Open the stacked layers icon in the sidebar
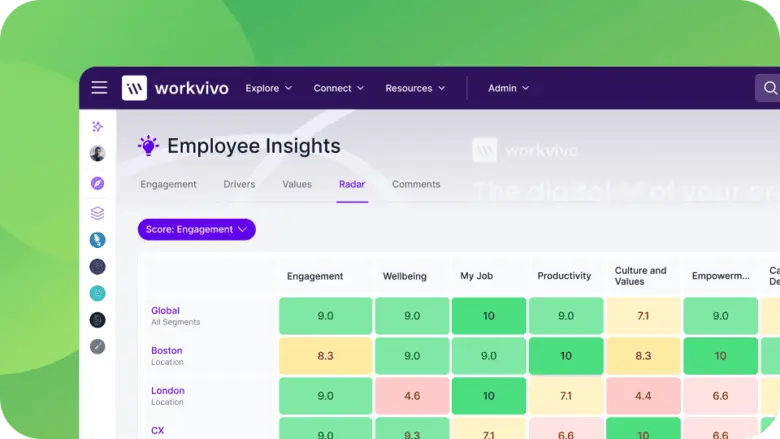The width and height of the screenshot is (780, 439). click(x=98, y=213)
